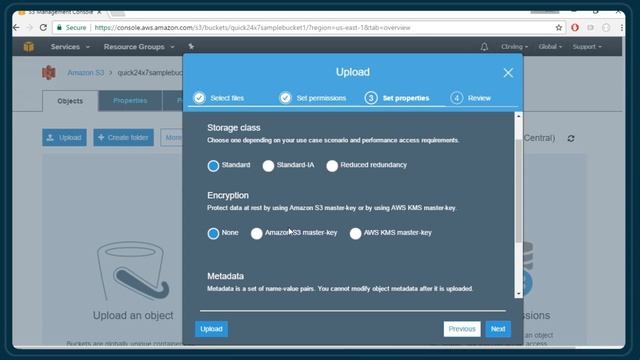Click the Create folder button
The height and width of the screenshot is (360, 640).
pyautogui.click(x=124, y=138)
